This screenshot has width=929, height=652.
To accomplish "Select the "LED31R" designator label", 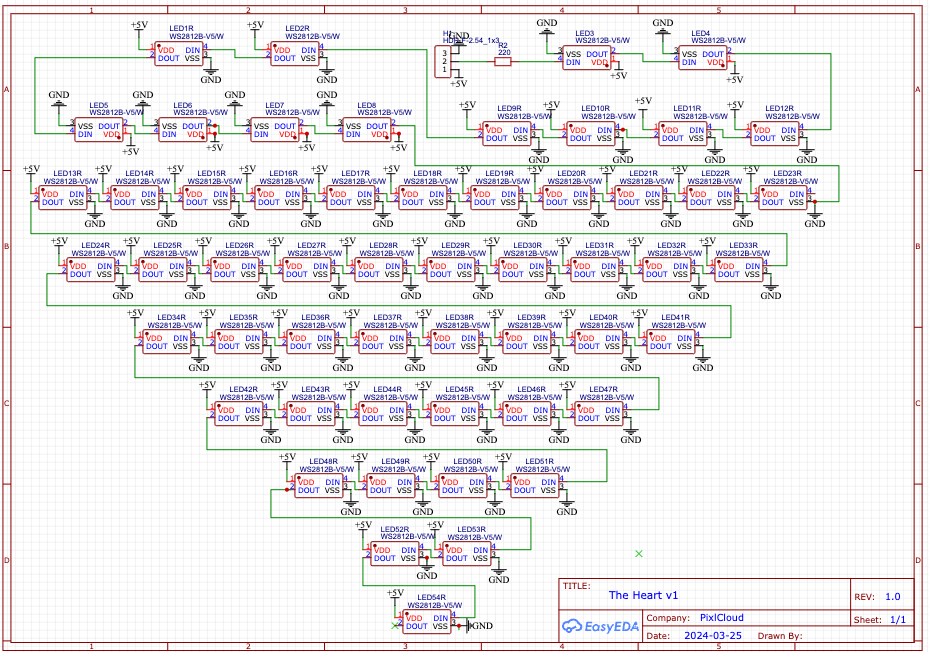I will click(x=599, y=245).
